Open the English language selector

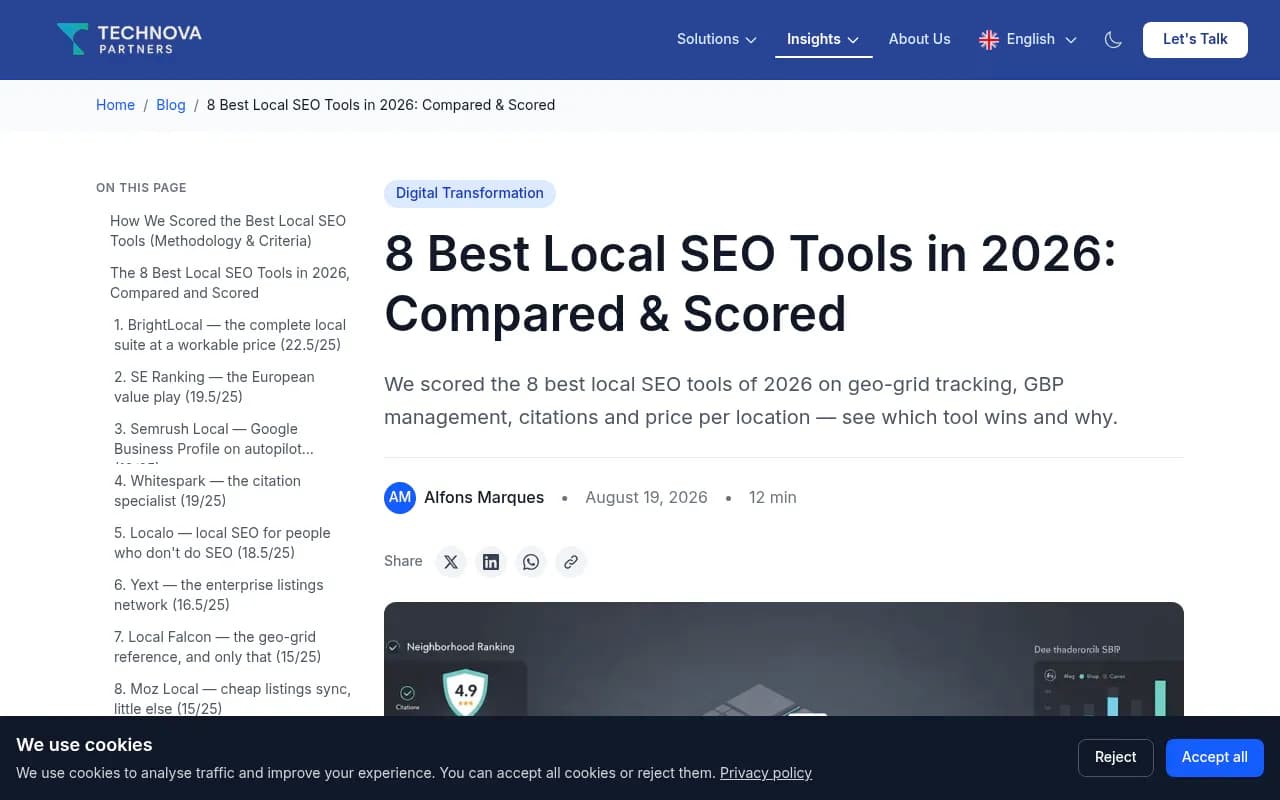(1028, 39)
